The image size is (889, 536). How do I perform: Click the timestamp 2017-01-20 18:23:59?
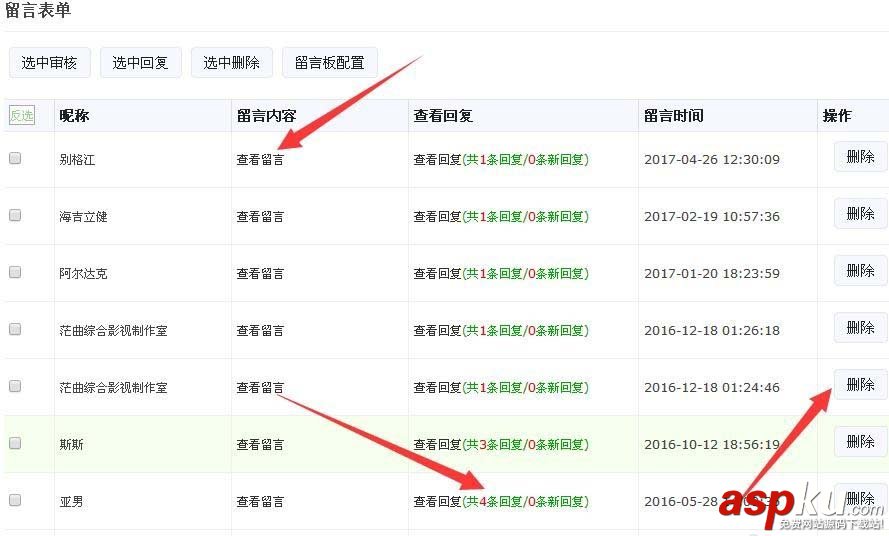click(712, 273)
